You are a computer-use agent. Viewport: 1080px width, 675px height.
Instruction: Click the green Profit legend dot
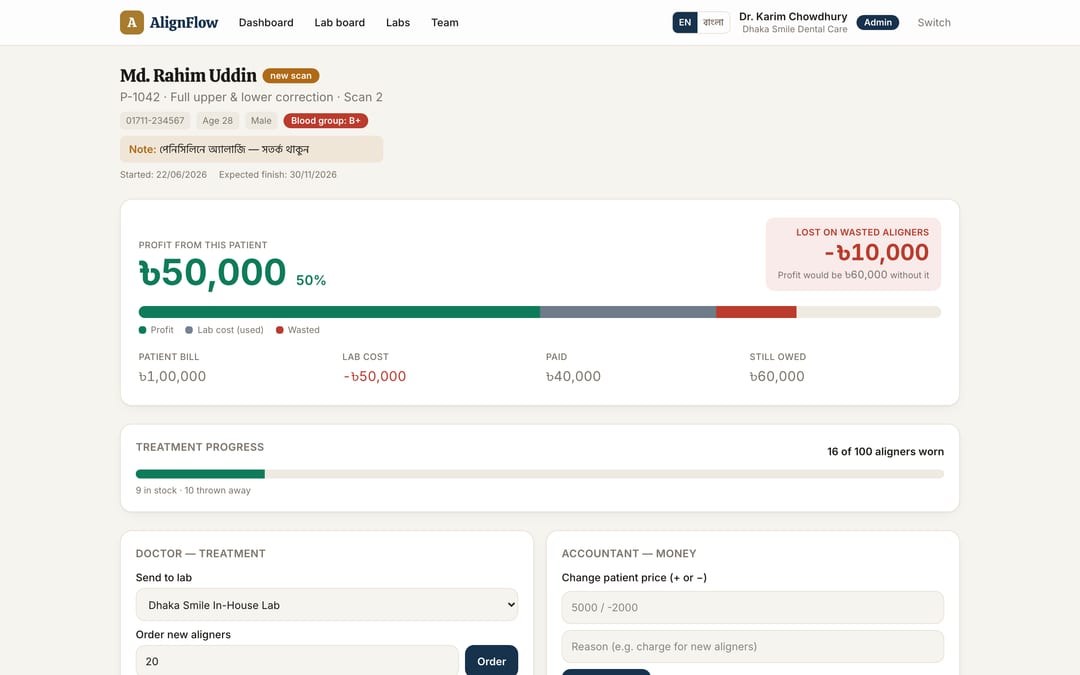click(x=143, y=330)
